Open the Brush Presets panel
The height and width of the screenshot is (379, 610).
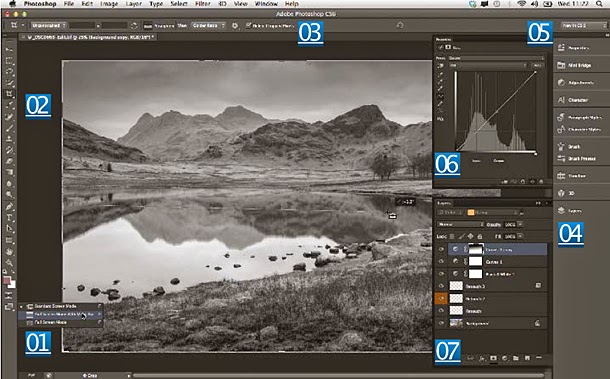pyautogui.click(x=581, y=159)
